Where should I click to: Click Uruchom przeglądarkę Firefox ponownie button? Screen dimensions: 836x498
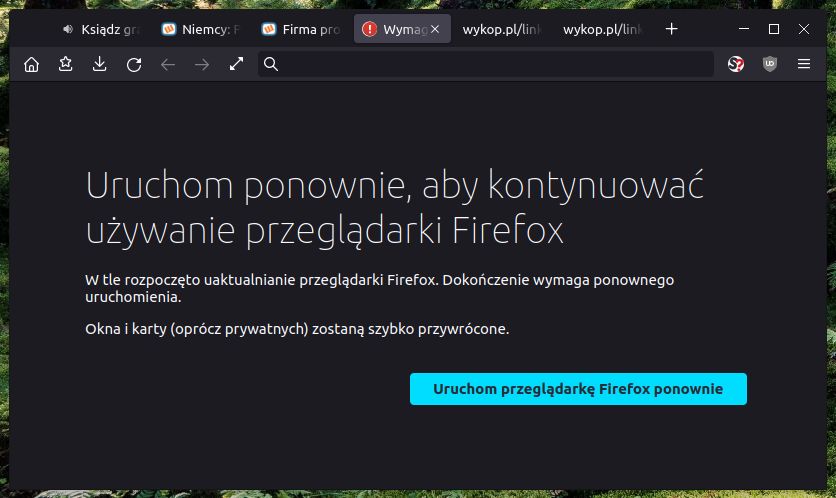click(578, 389)
